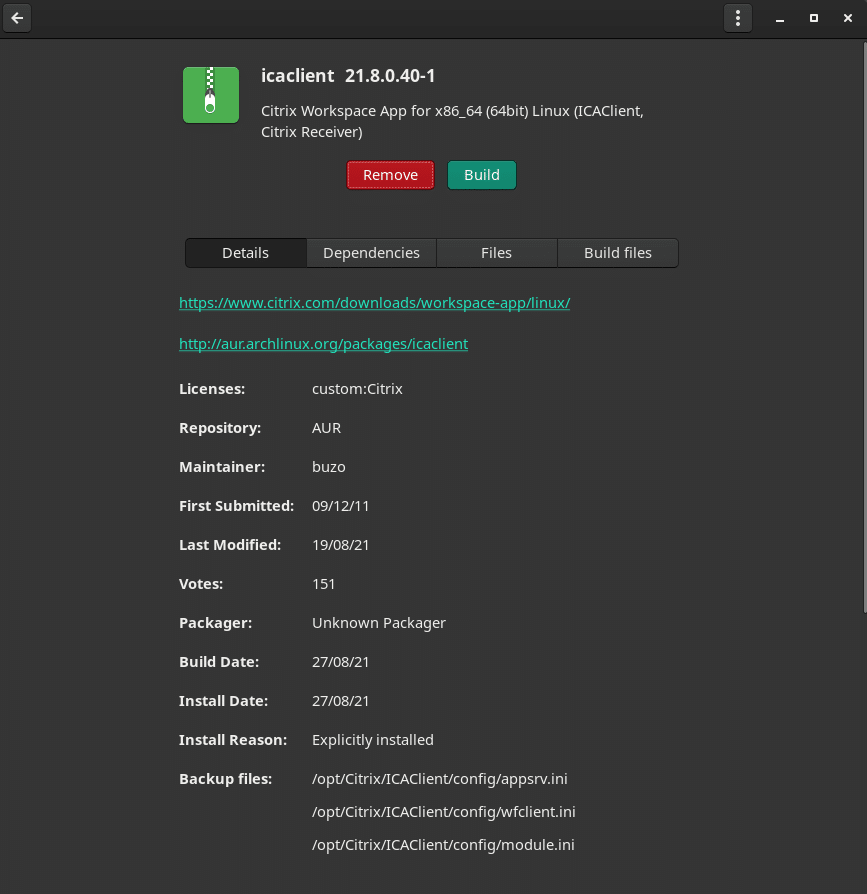Close the package manager window
867x894 pixels.
click(x=848, y=18)
